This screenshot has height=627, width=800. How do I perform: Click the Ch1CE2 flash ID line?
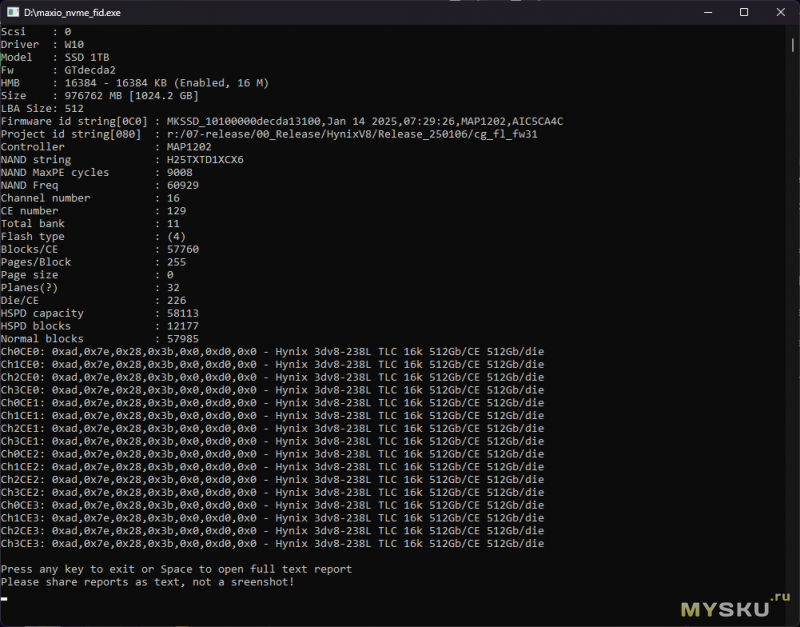point(272,466)
